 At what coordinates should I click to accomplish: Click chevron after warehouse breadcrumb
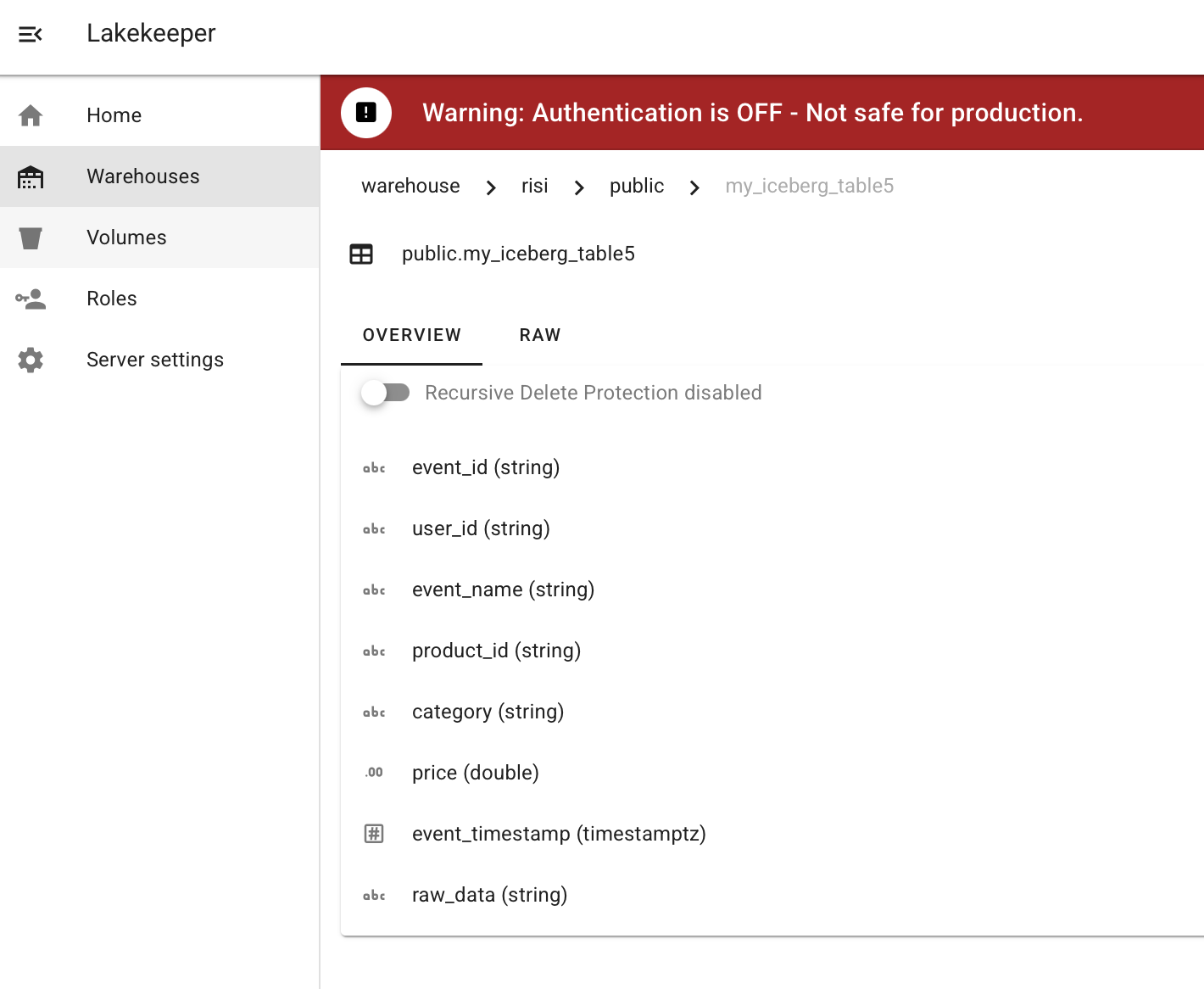(491, 187)
